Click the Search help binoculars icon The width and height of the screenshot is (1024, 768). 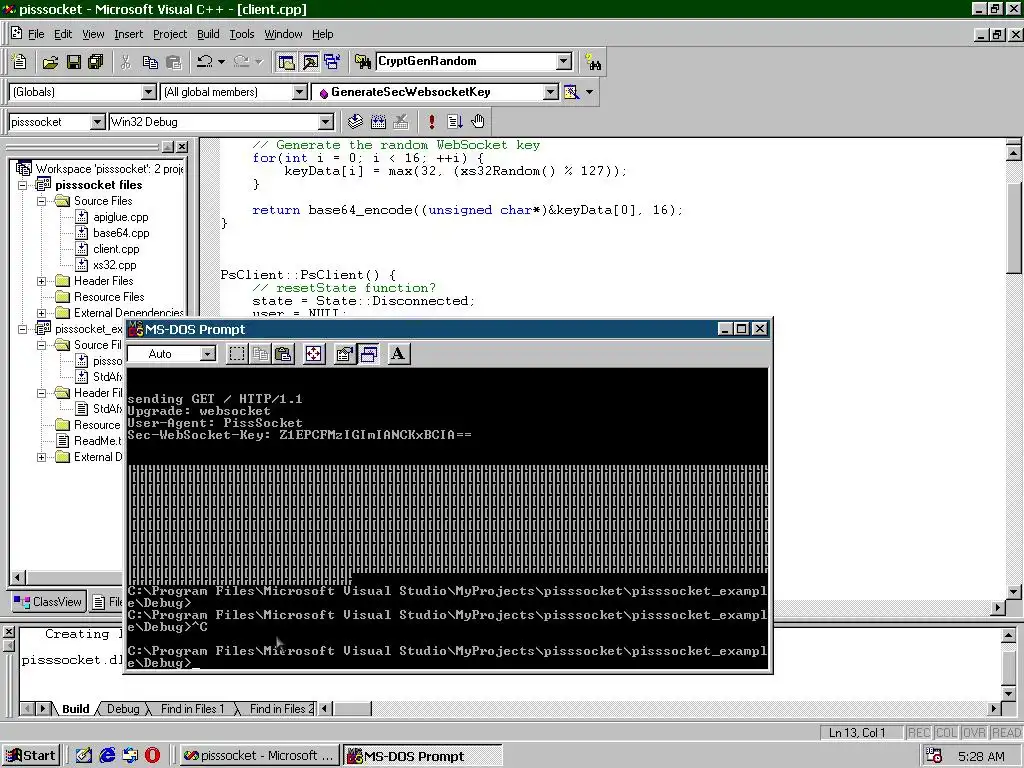593,62
